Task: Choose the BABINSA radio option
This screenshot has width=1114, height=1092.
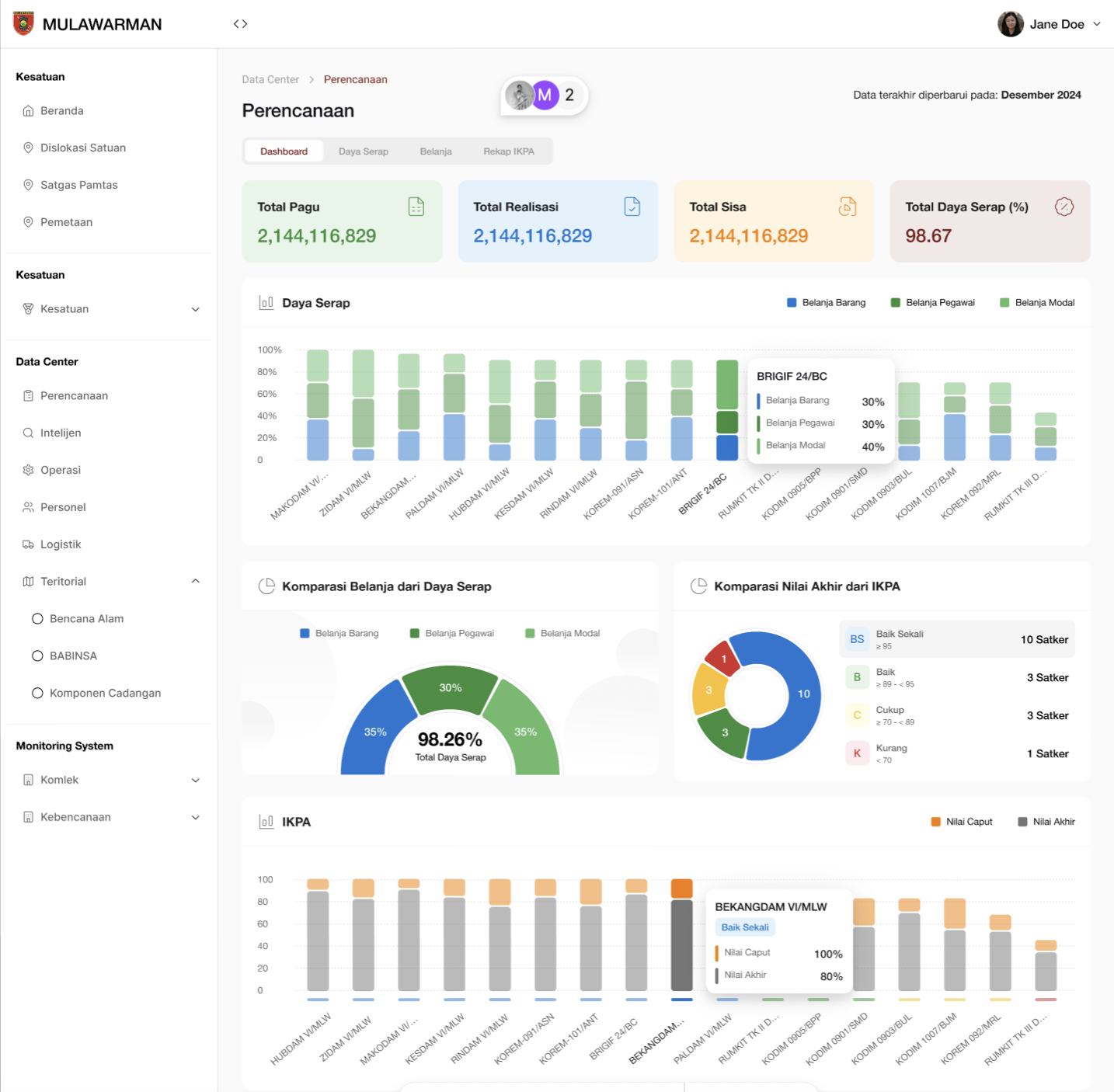Action: pyautogui.click(x=37, y=656)
